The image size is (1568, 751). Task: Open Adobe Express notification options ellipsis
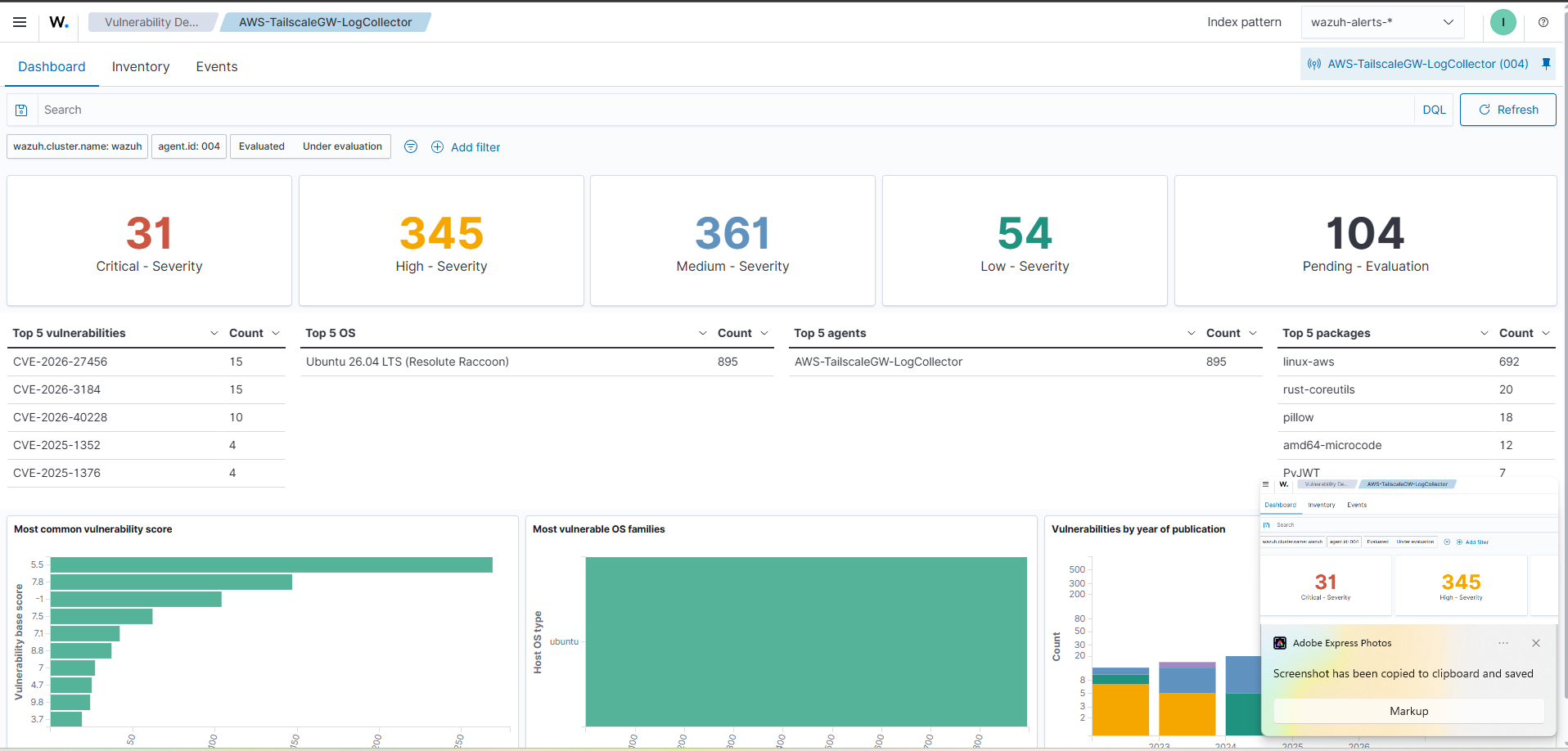(1503, 643)
